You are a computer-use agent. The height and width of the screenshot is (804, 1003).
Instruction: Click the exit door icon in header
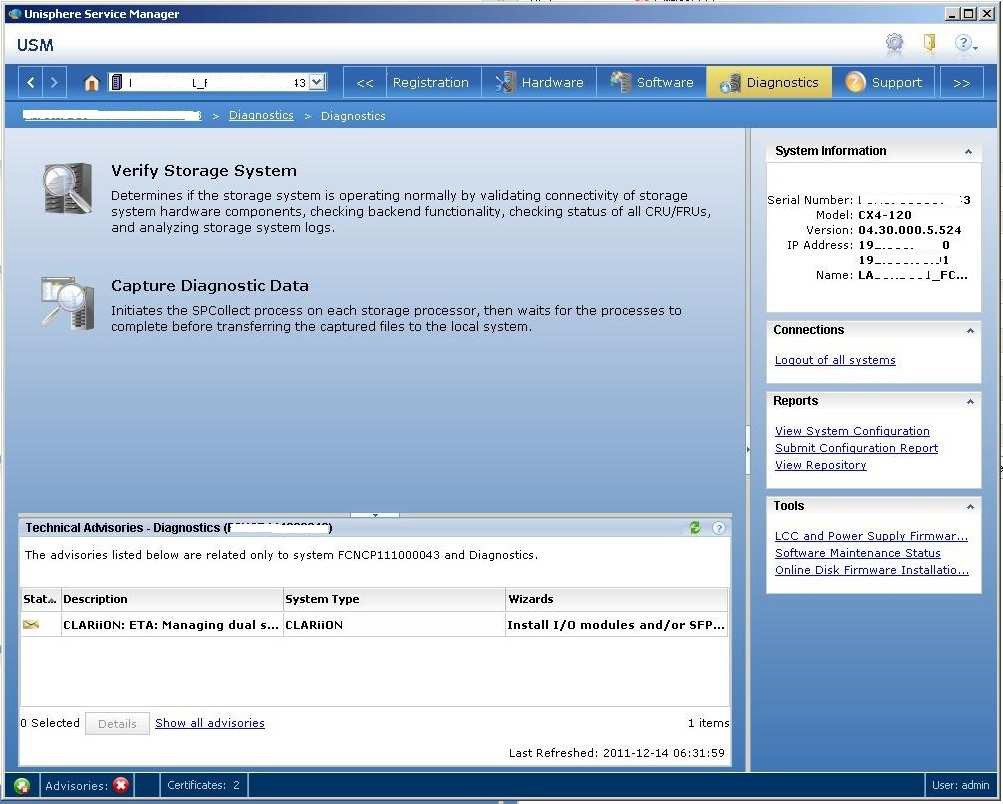click(929, 43)
